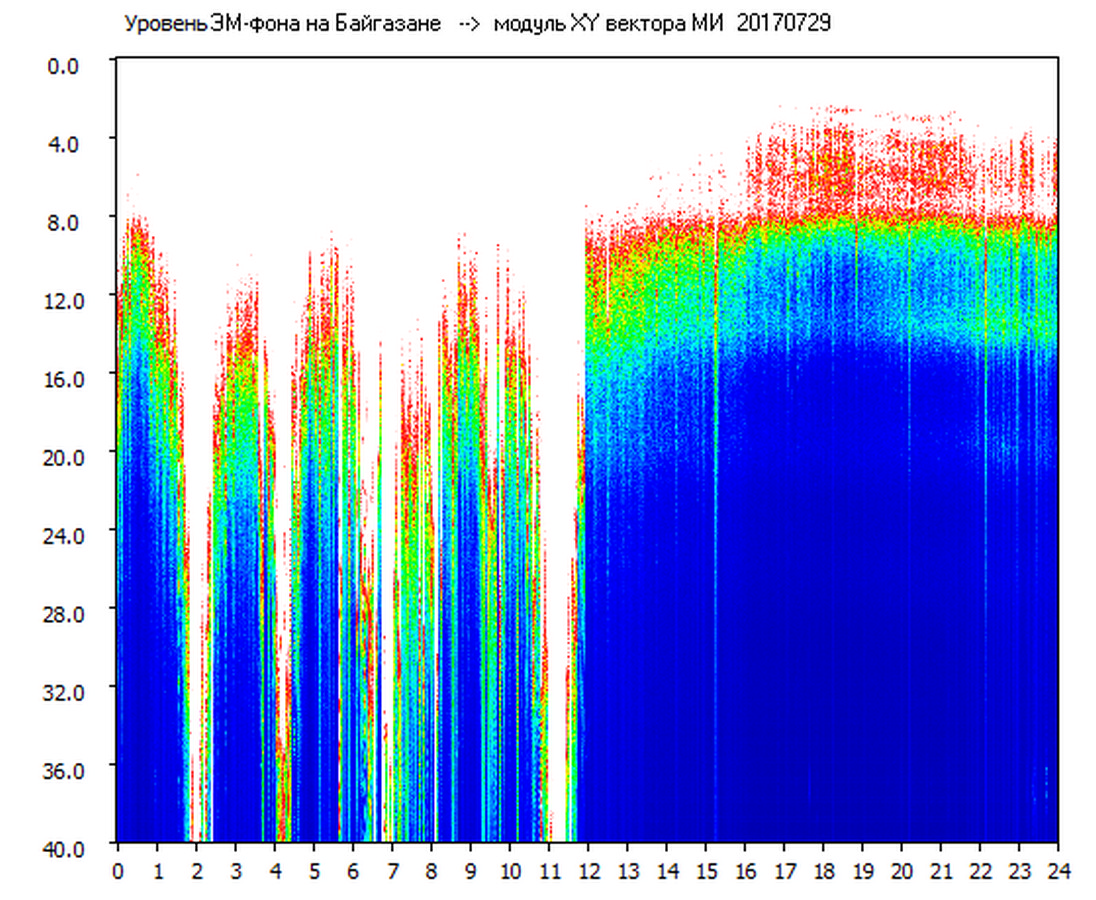This screenshot has height=900, width=1096.
Task: Select the 3 hour tick label
Action: (x=235, y=870)
